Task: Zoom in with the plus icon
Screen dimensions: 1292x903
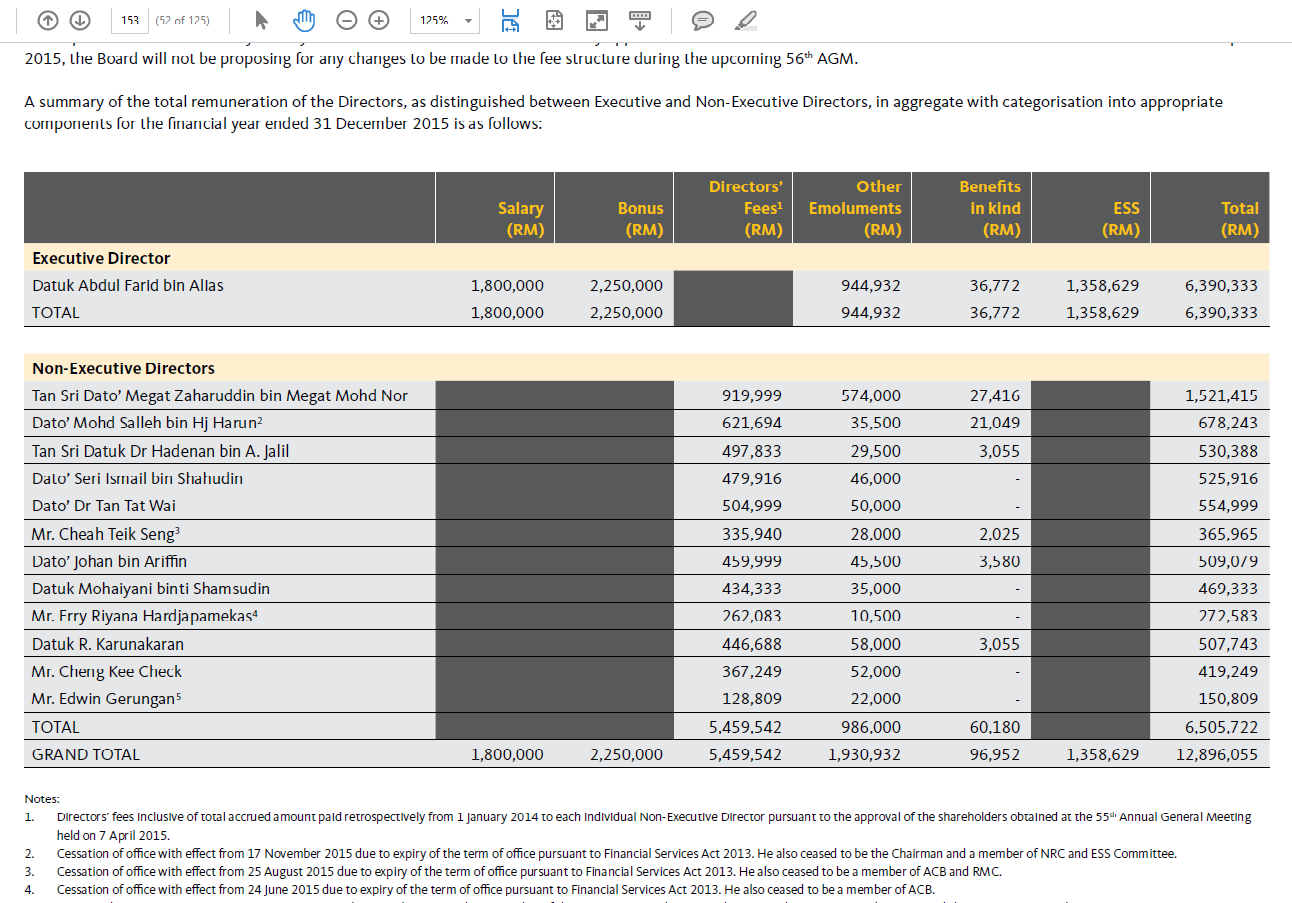Action: (x=379, y=20)
